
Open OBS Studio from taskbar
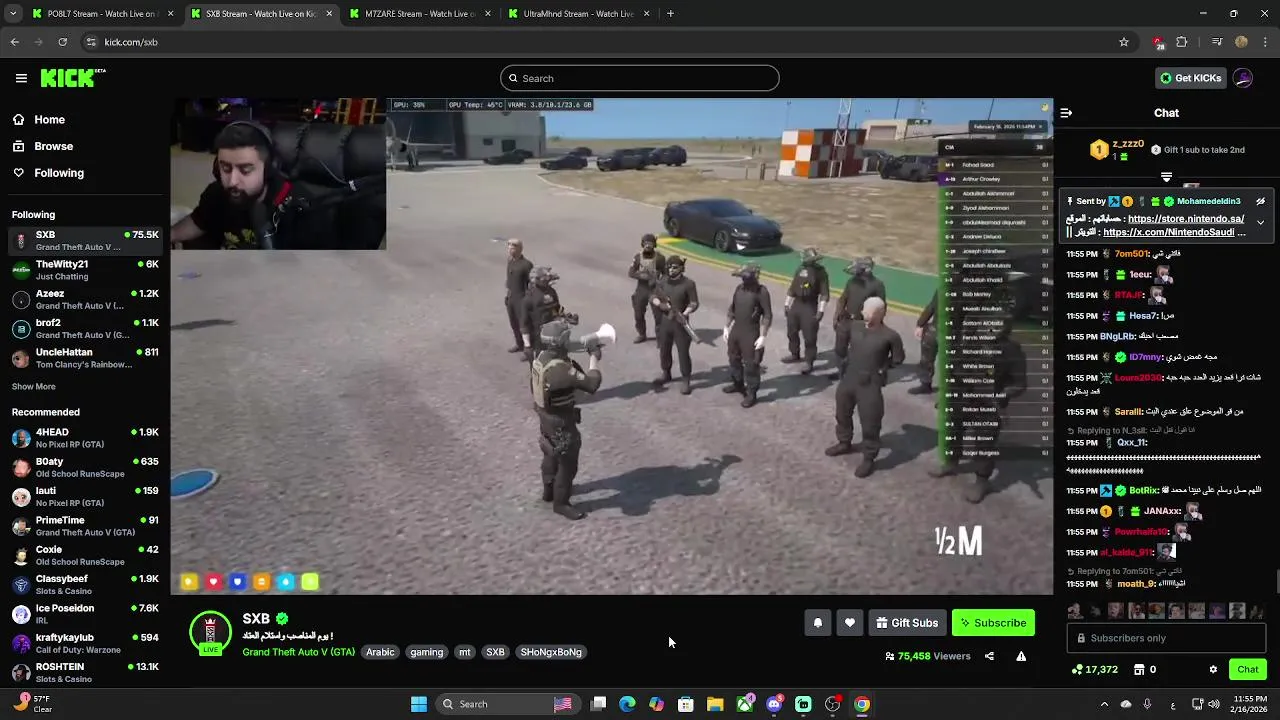click(x=832, y=704)
